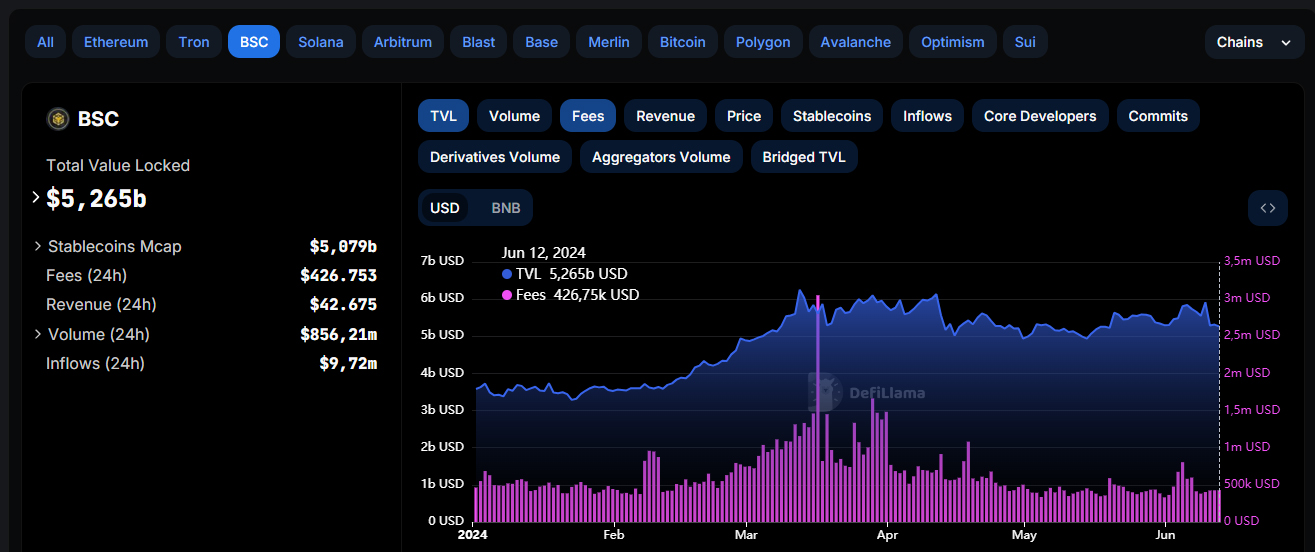The height and width of the screenshot is (552, 1315).
Task: Click the Fees 426,75k USD legend entry
Action: coord(570,294)
